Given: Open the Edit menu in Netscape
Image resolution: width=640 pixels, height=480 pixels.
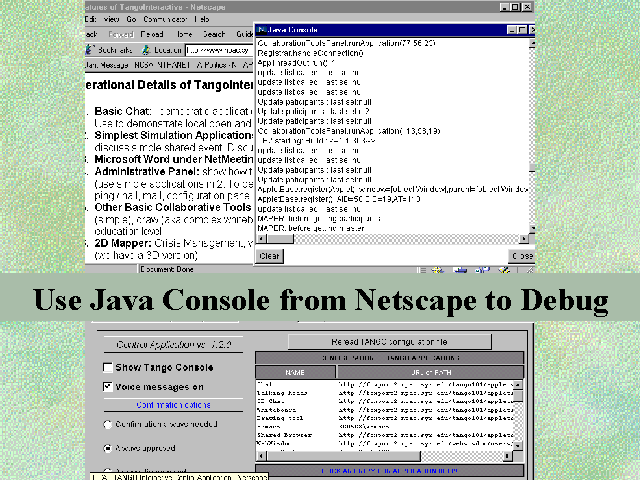Looking at the screenshot, I should point(91,19).
